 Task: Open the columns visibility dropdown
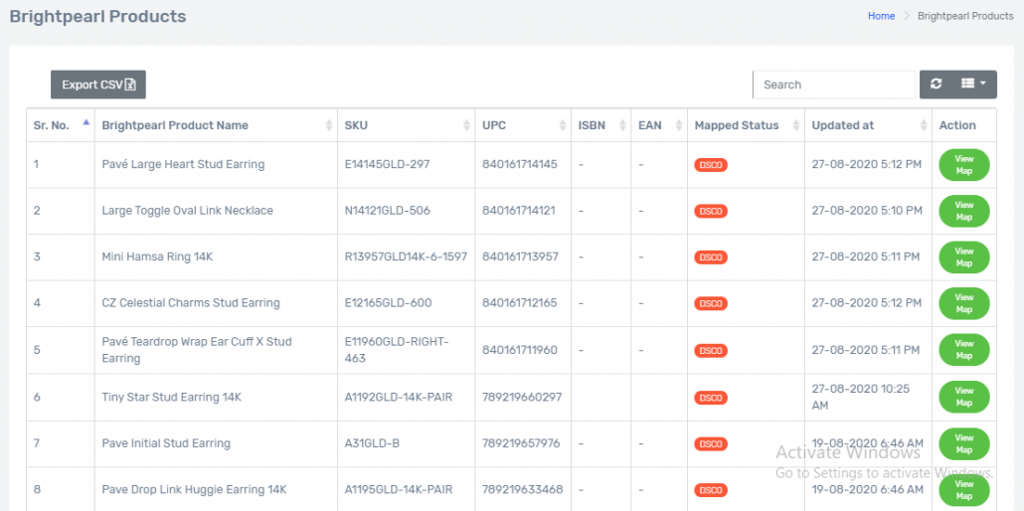pos(974,84)
